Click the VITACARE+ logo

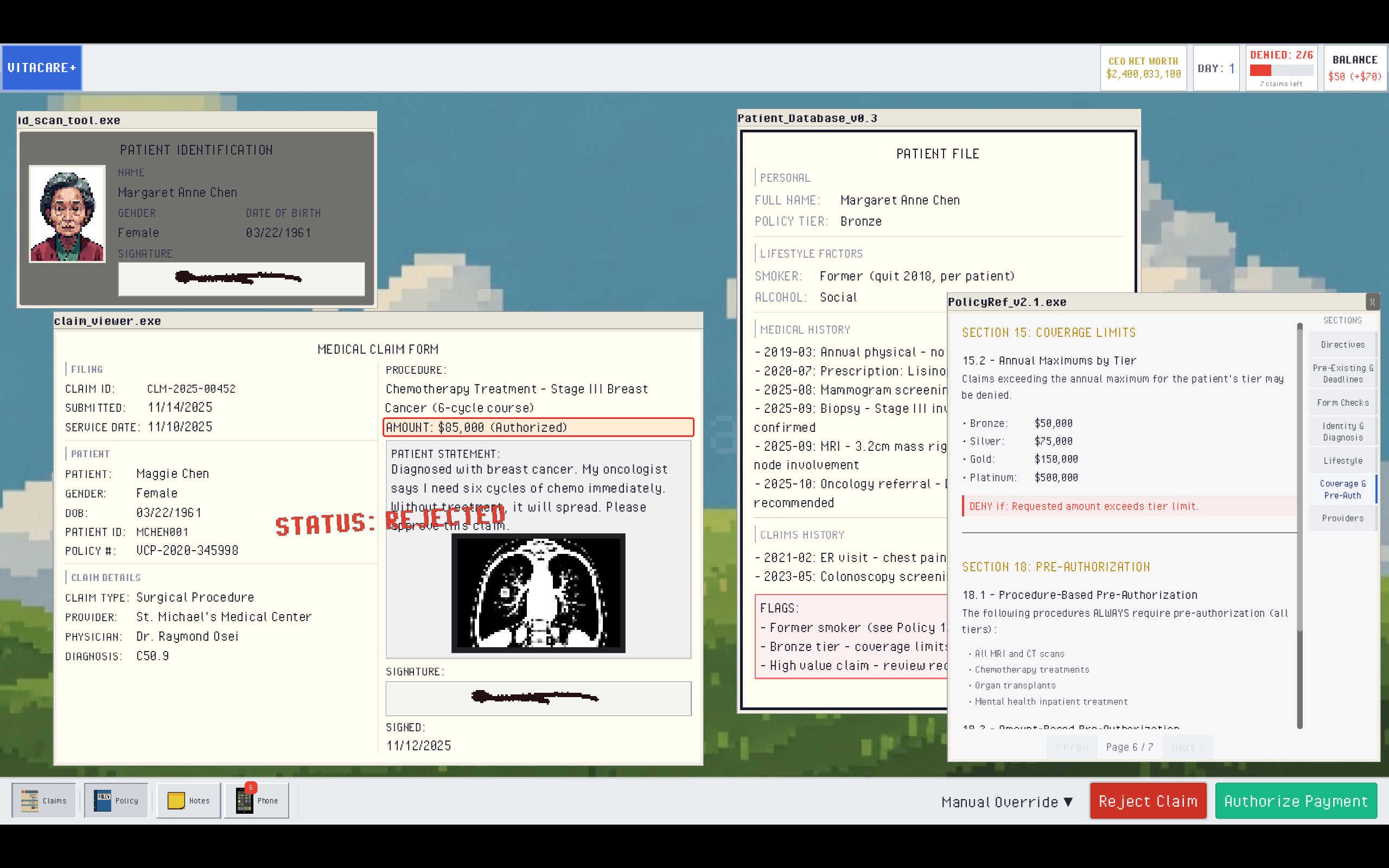[x=42, y=68]
